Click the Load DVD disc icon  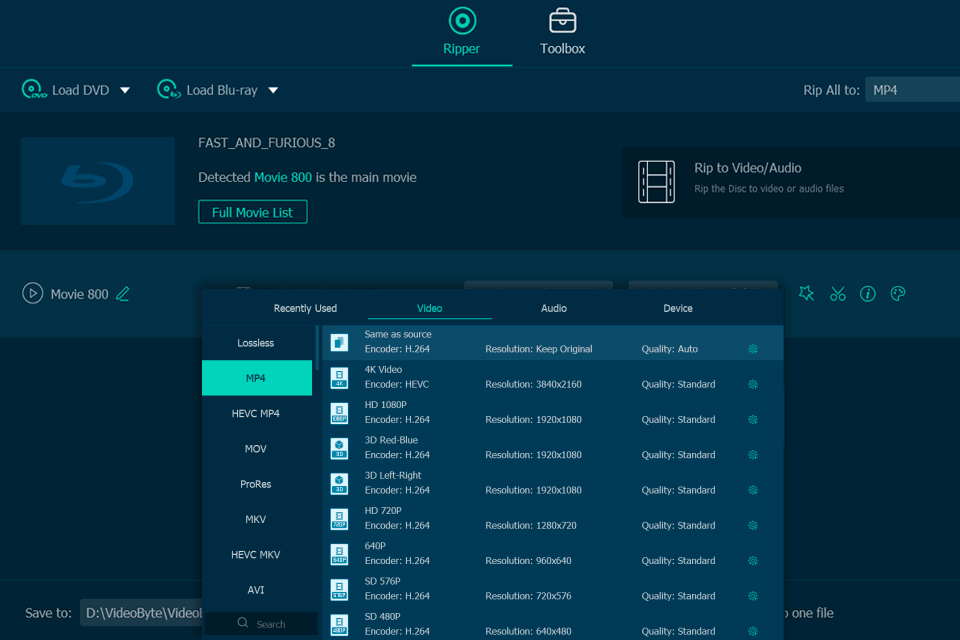click(34, 89)
